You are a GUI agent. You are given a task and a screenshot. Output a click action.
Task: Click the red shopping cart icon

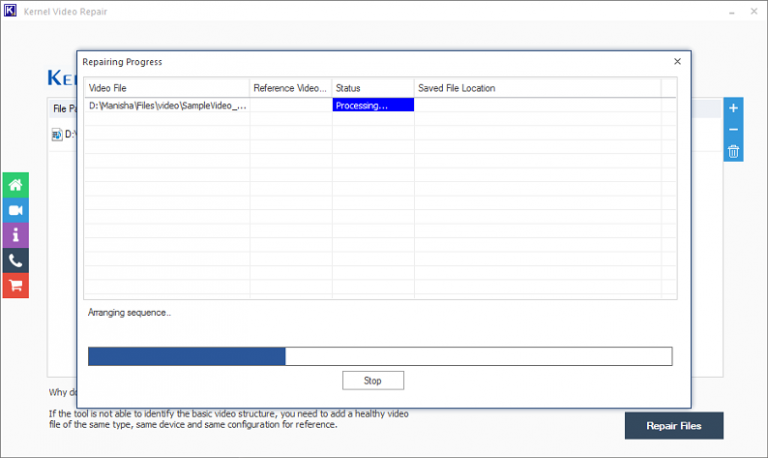(x=15, y=285)
